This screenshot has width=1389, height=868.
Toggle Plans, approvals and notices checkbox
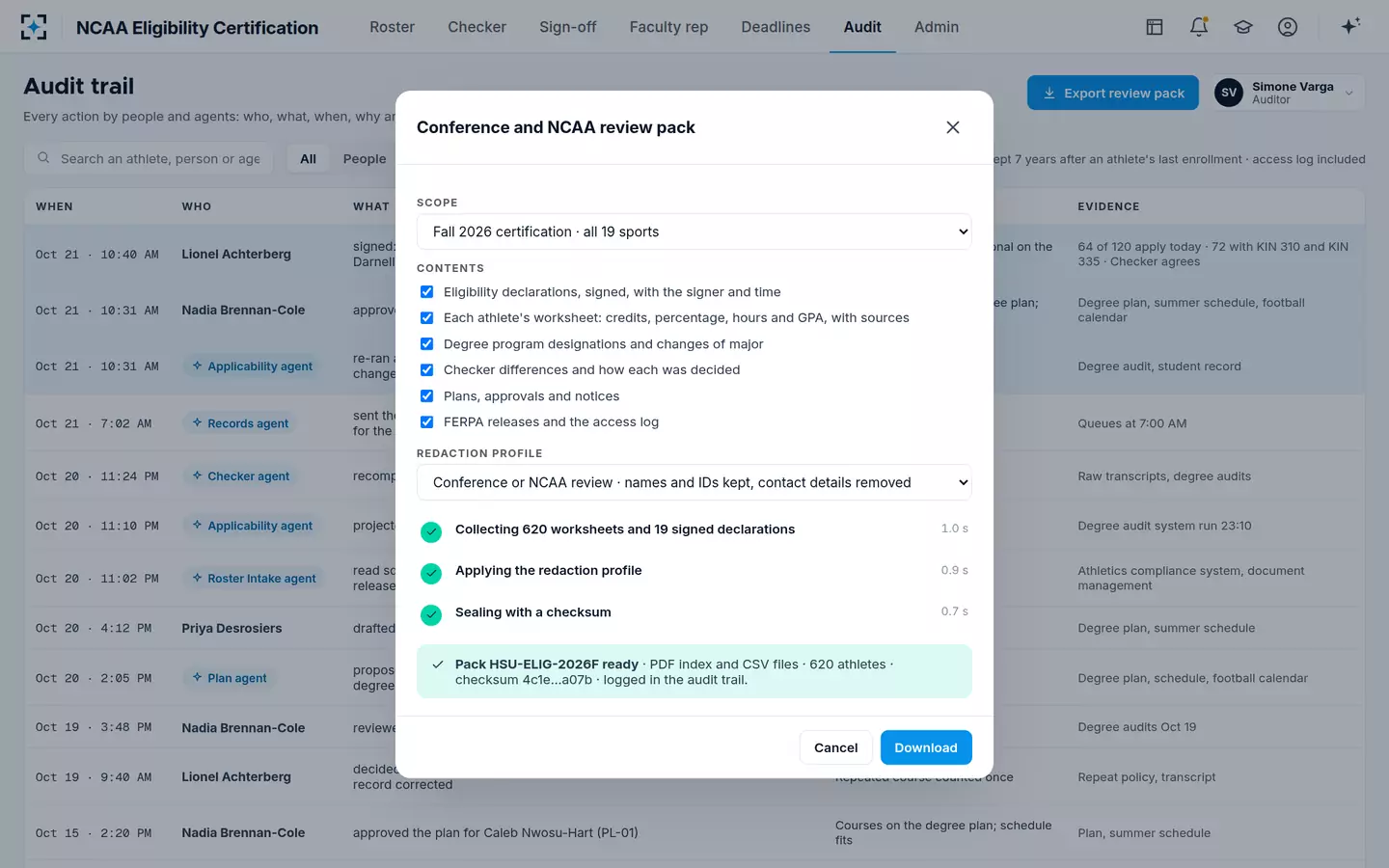(426, 395)
